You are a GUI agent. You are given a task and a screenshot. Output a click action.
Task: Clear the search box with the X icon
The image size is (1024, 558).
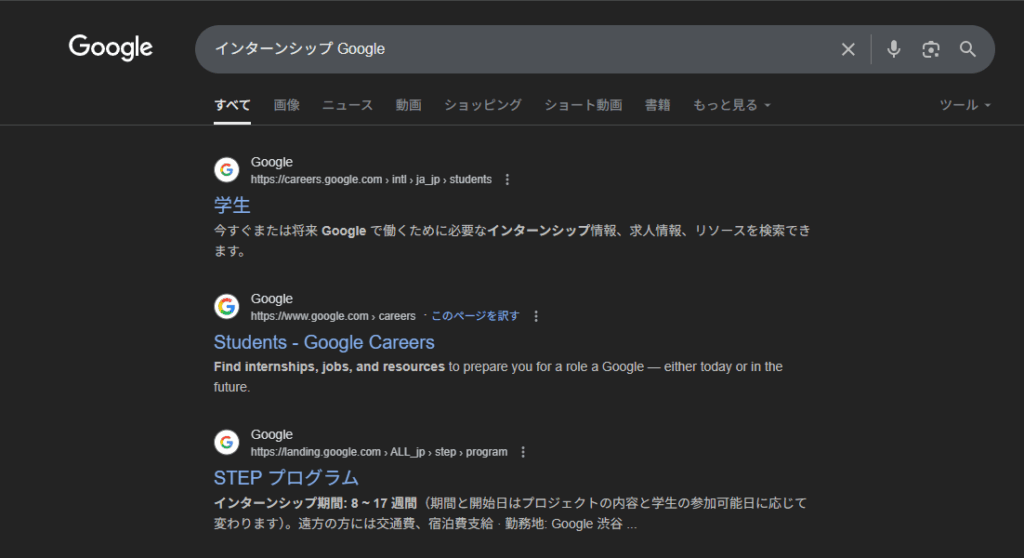pos(848,49)
